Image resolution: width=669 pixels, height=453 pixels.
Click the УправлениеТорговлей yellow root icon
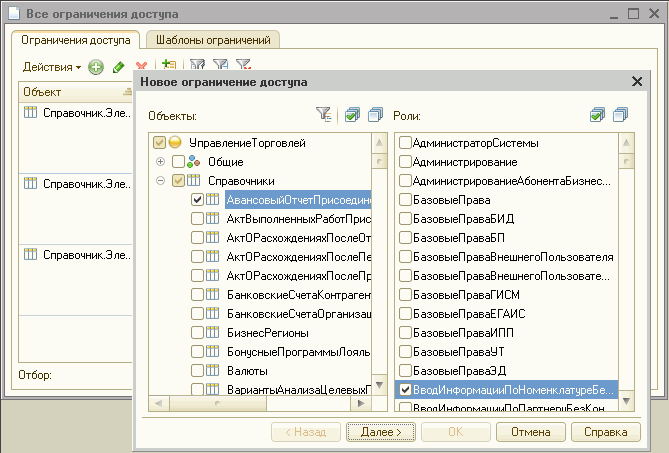tap(175, 142)
